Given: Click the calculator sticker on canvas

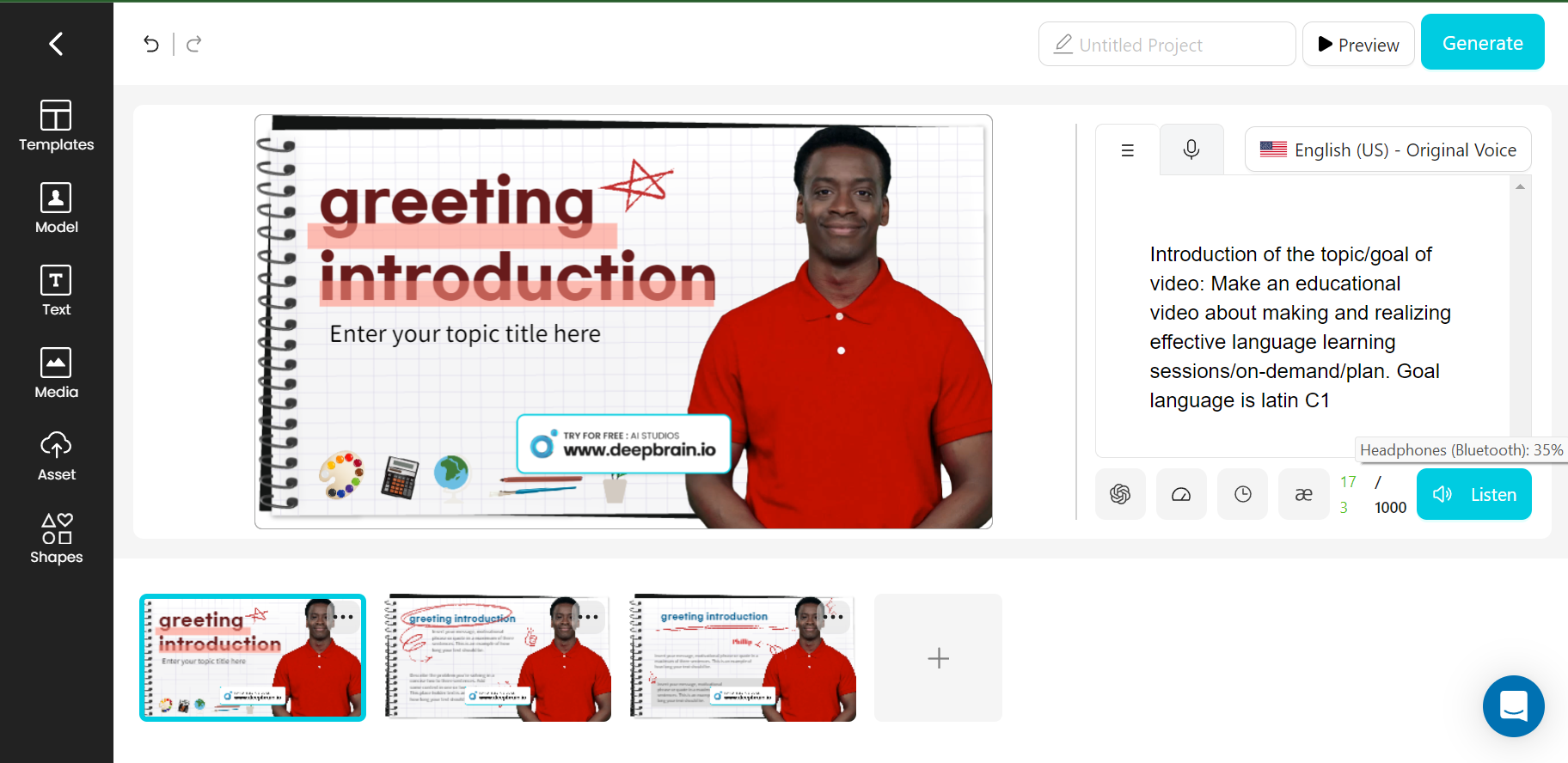Looking at the screenshot, I should [400, 477].
